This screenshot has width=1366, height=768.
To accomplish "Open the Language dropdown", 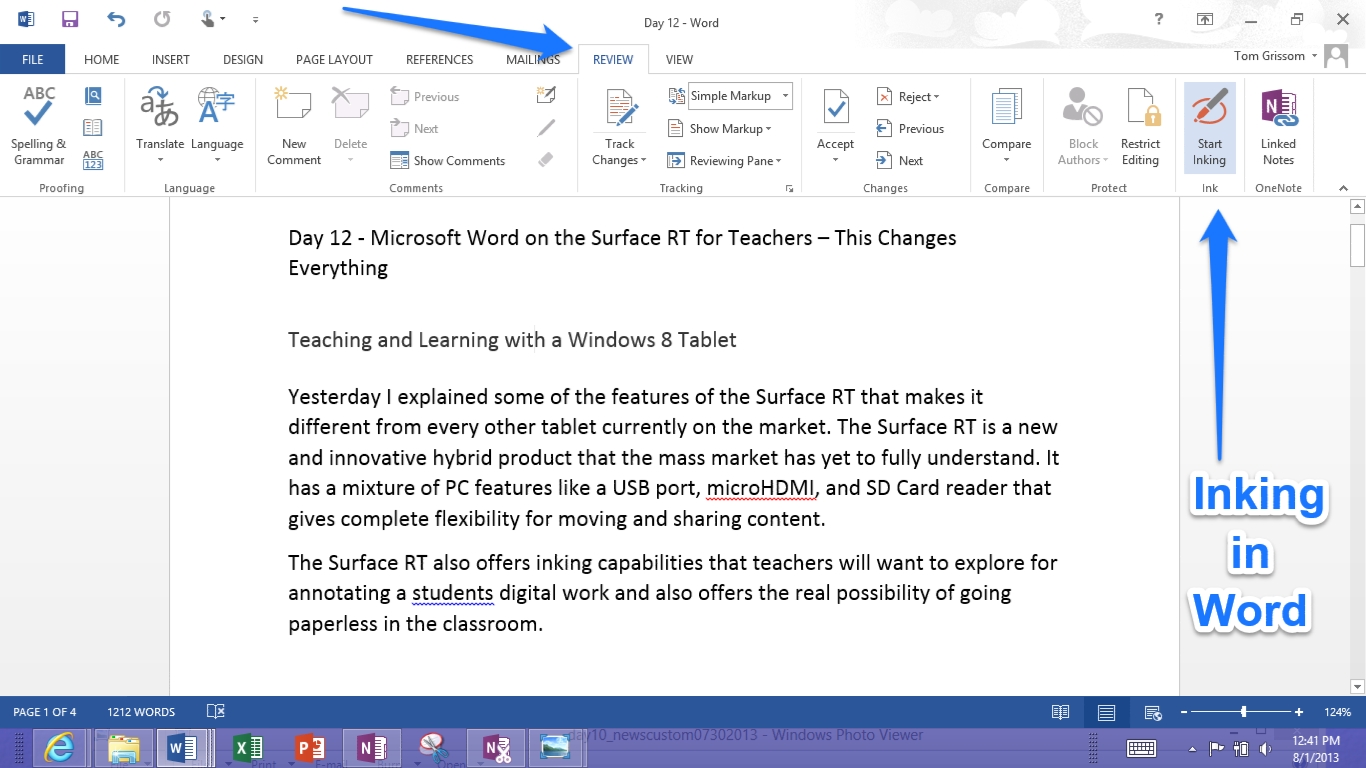I will pos(217,127).
